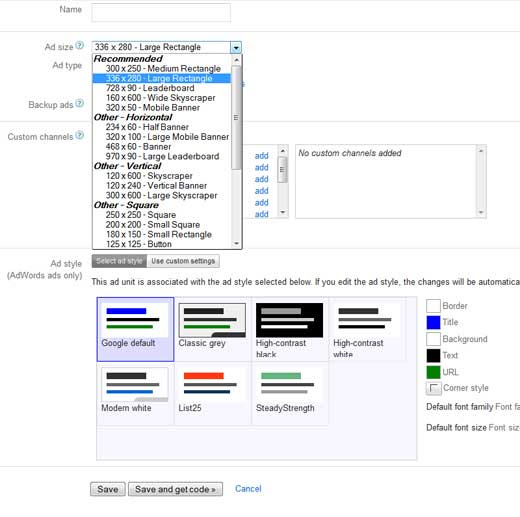The height and width of the screenshot is (517, 520).
Task: Choose the High-contrast black ad style
Action: 289,329
